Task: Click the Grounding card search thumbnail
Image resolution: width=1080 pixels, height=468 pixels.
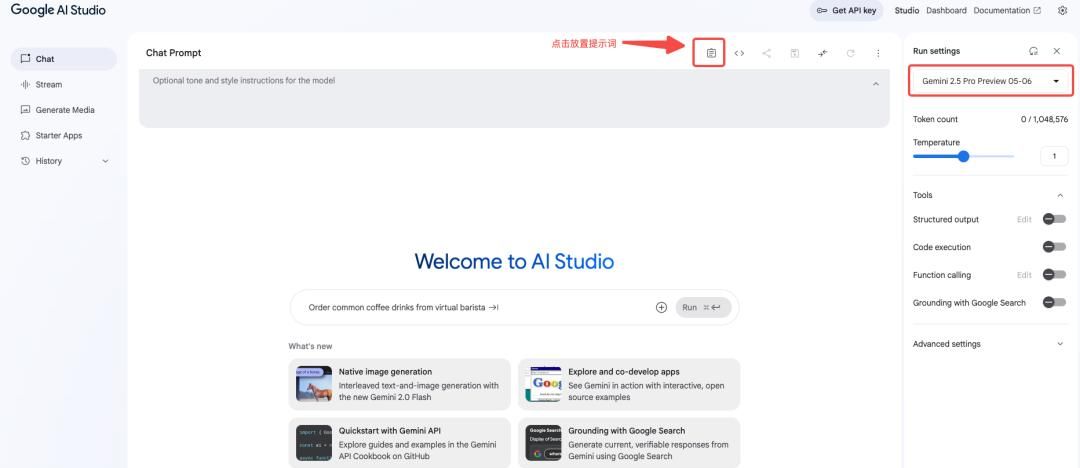Action: click(x=543, y=442)
